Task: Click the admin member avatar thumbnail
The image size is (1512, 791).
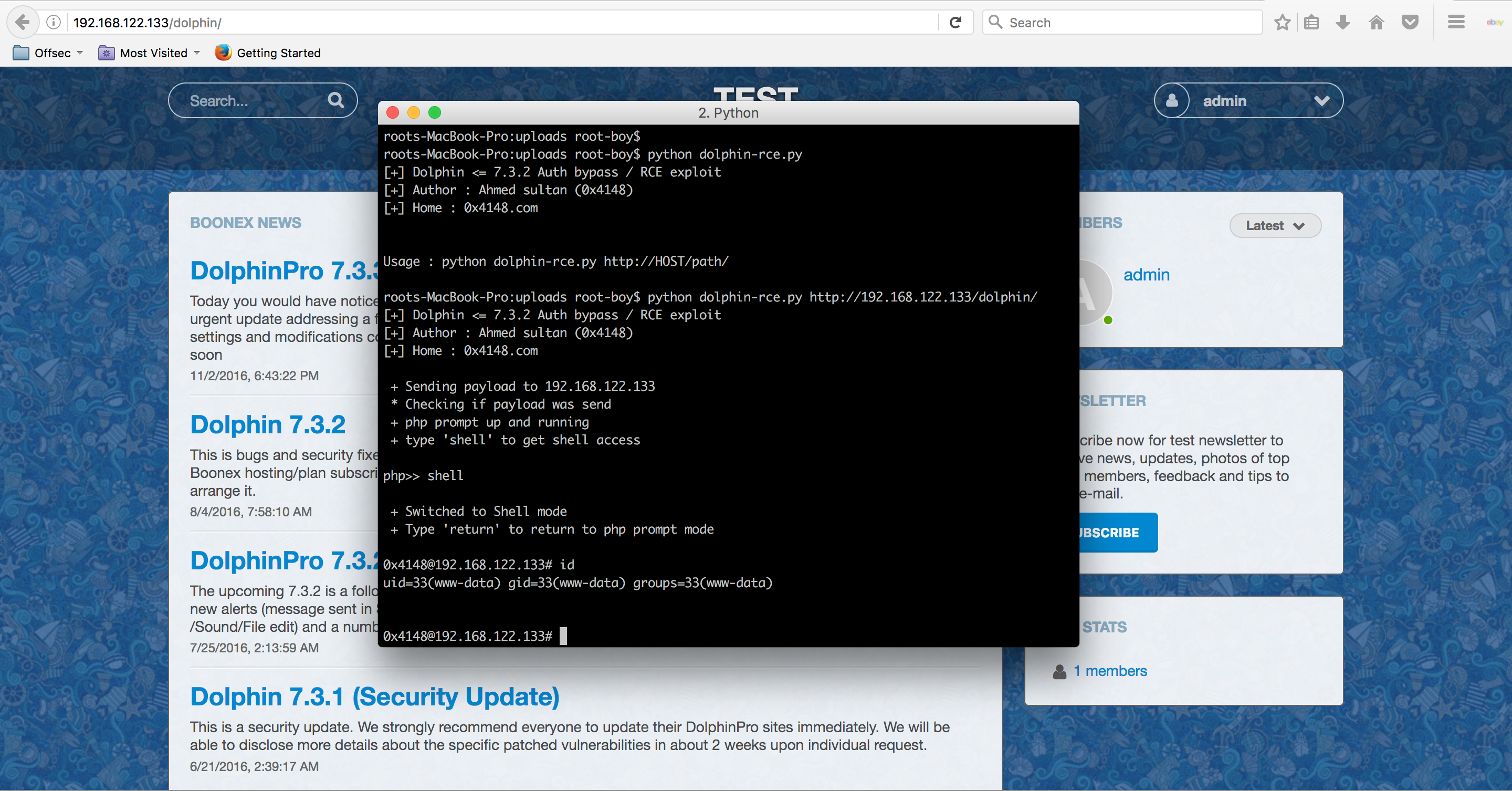Action: [x=1095, y=293]
